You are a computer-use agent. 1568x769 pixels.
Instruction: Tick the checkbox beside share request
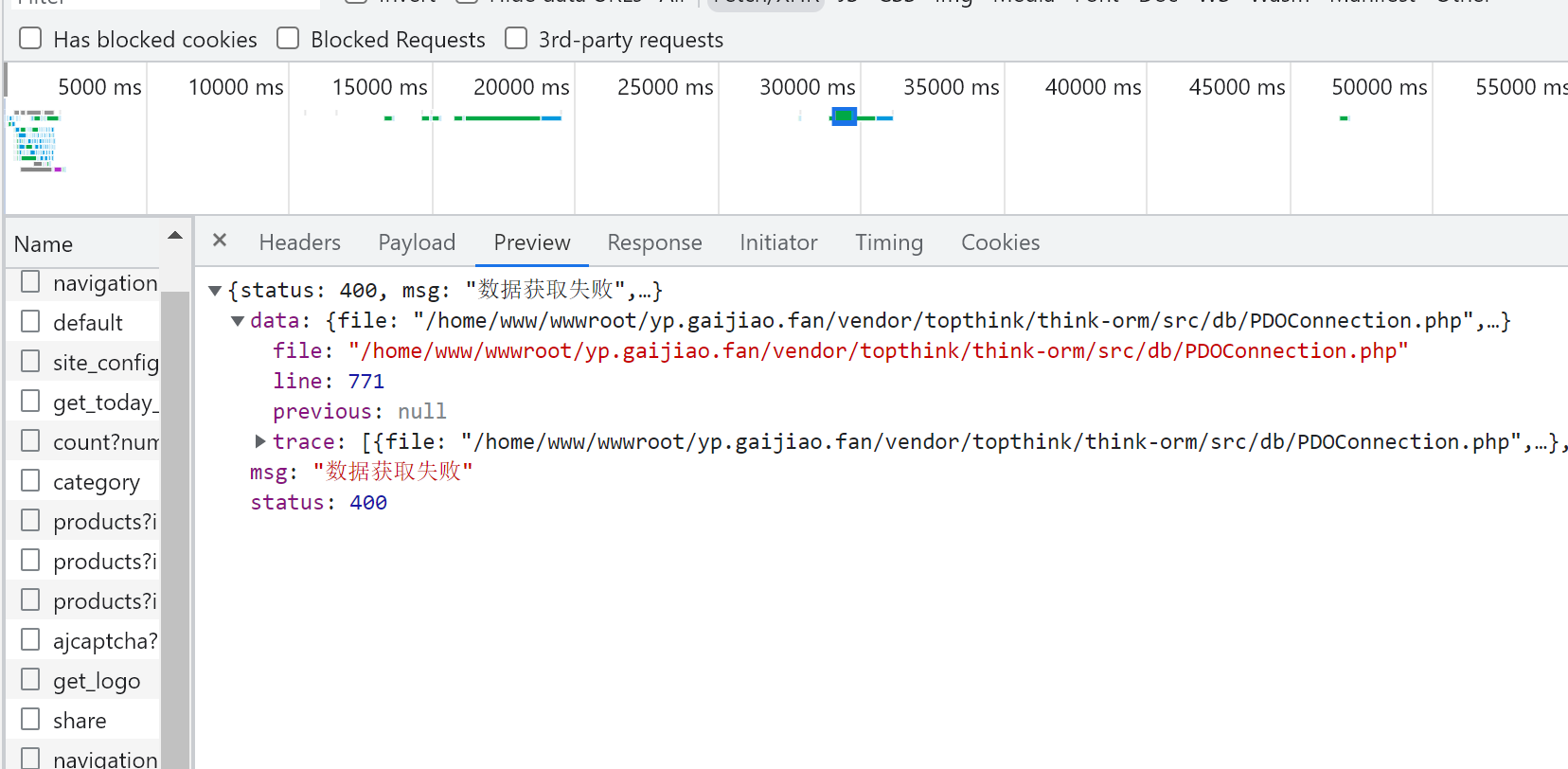click(31, 720)
